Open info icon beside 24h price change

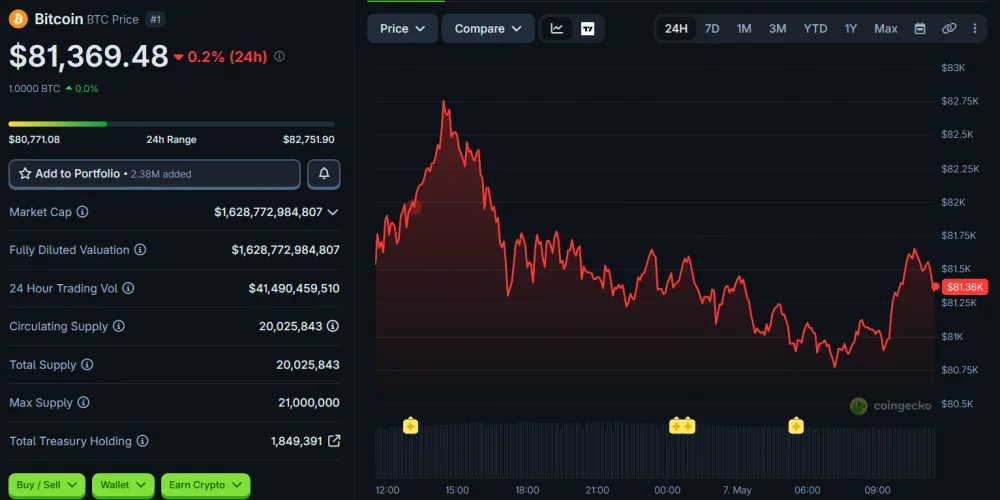(x=279, y=57)
